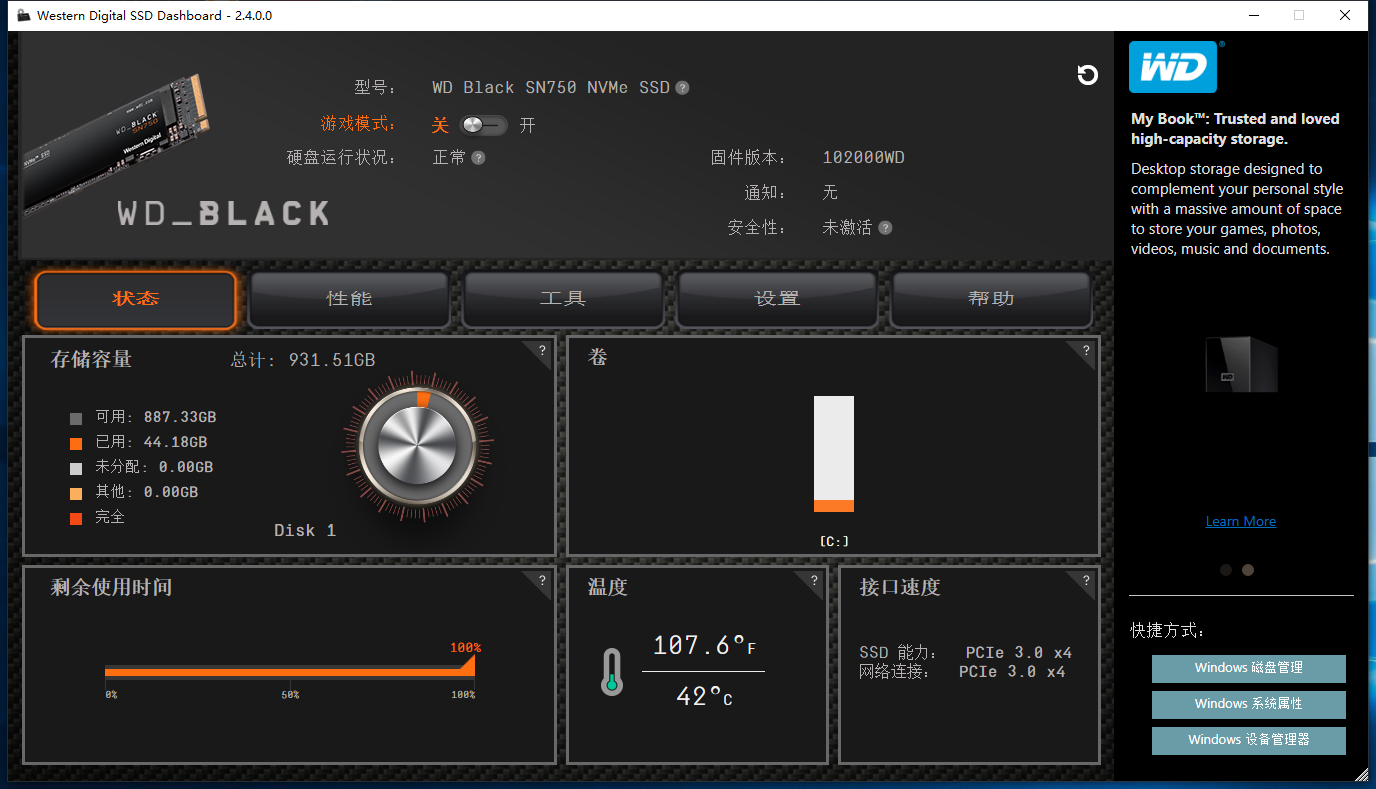Open help icon next to 型号
This screenshot has width=1376, height=789.
[682, 87]
